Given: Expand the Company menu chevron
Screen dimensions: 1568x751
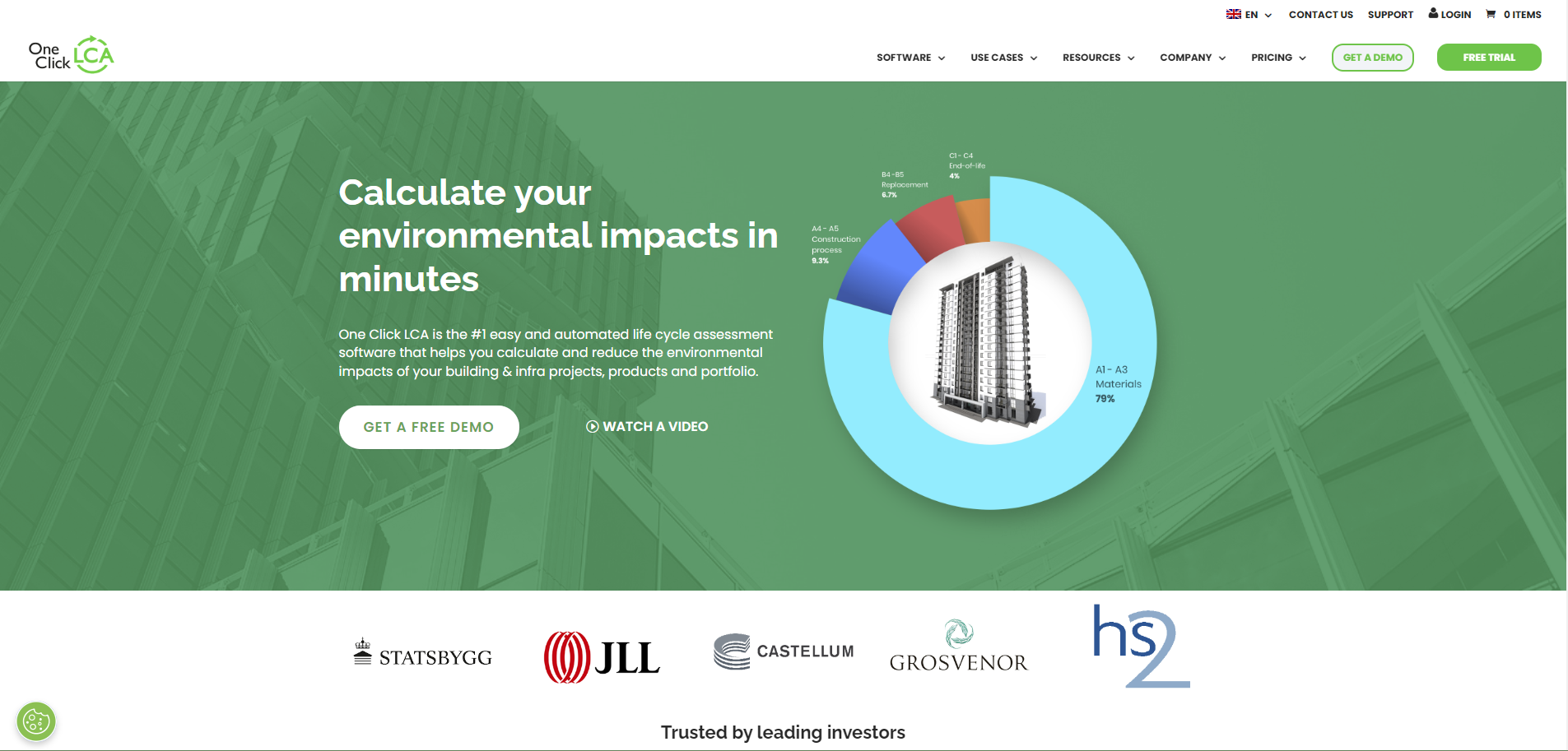Looking at the screenshot, I should point(1222,58).
